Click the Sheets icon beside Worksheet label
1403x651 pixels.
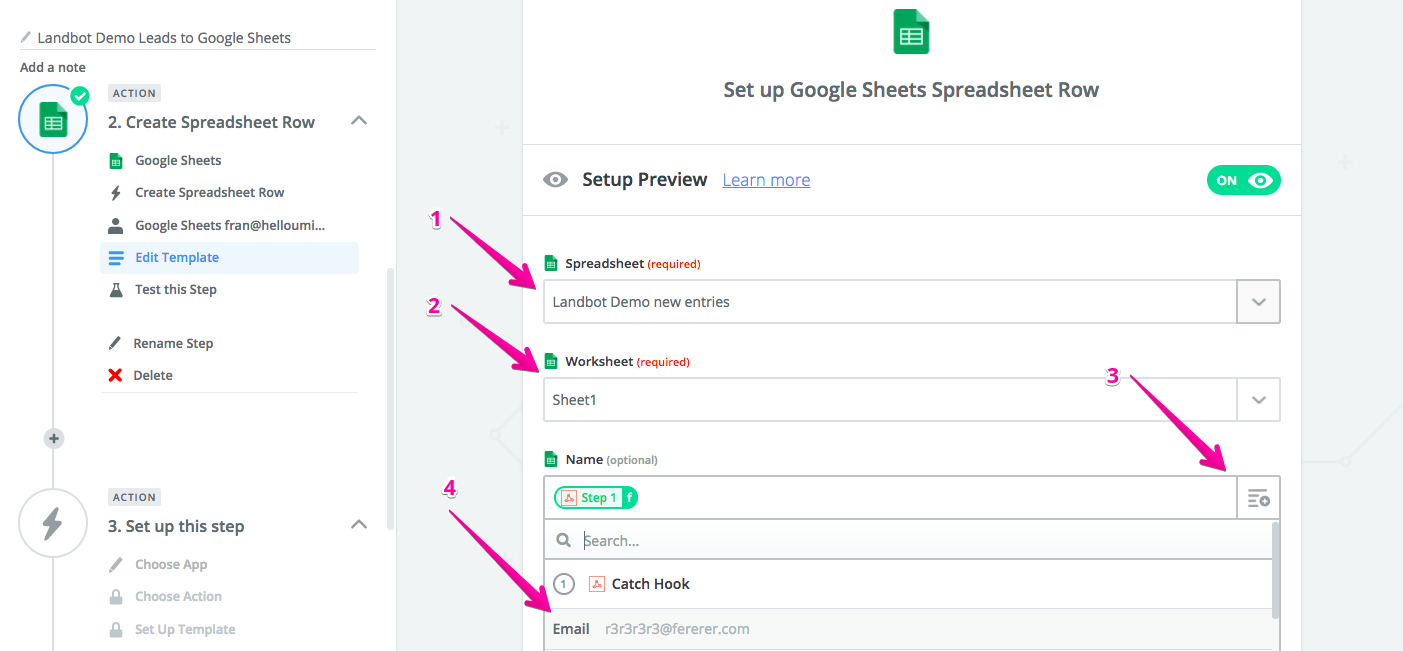(x=550, y=362)
